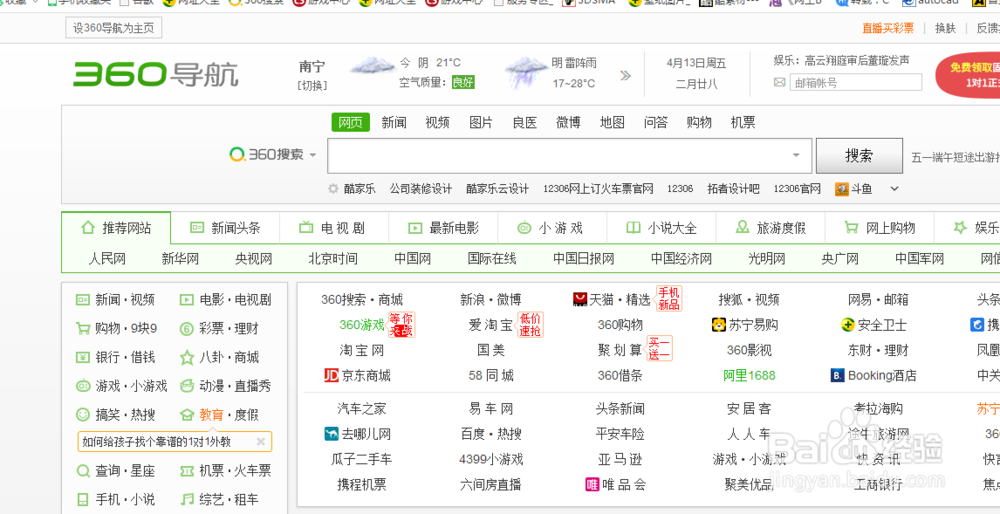Open 央视网 link

click(254, 259)
